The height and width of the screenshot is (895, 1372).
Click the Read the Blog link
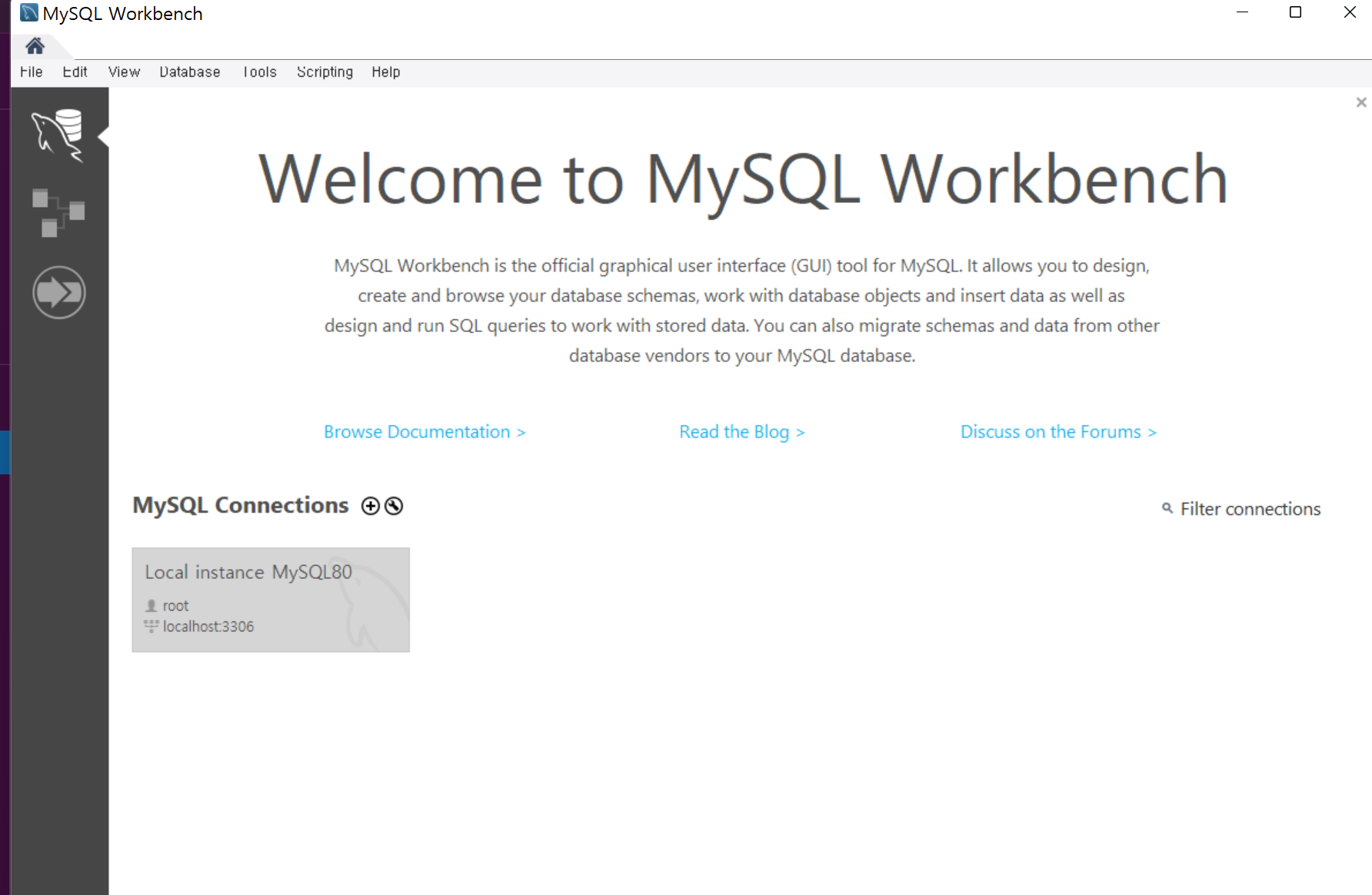click(x=742, y=431)
